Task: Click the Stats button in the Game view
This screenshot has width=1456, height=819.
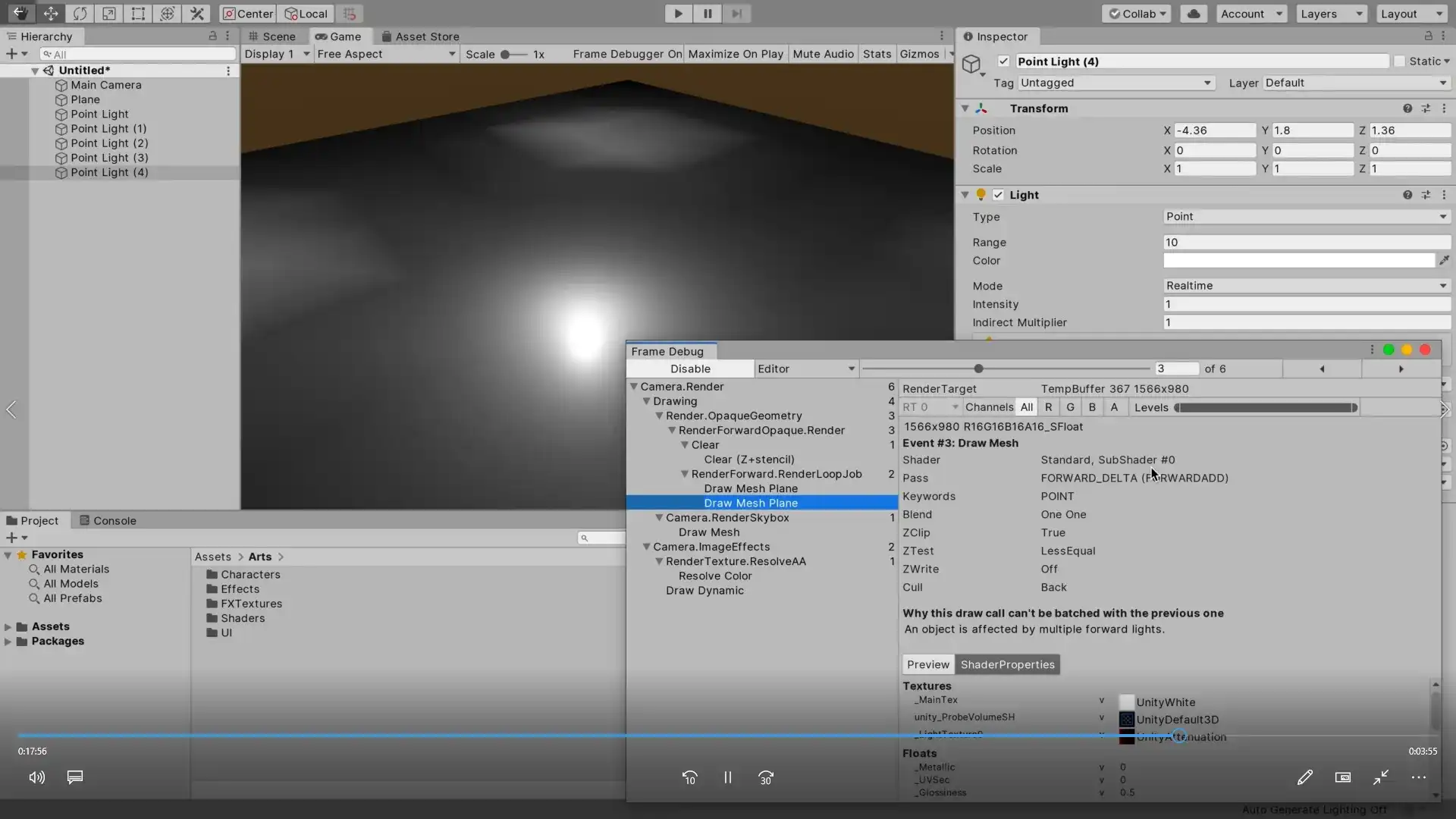Action: [x=877, y=54]
